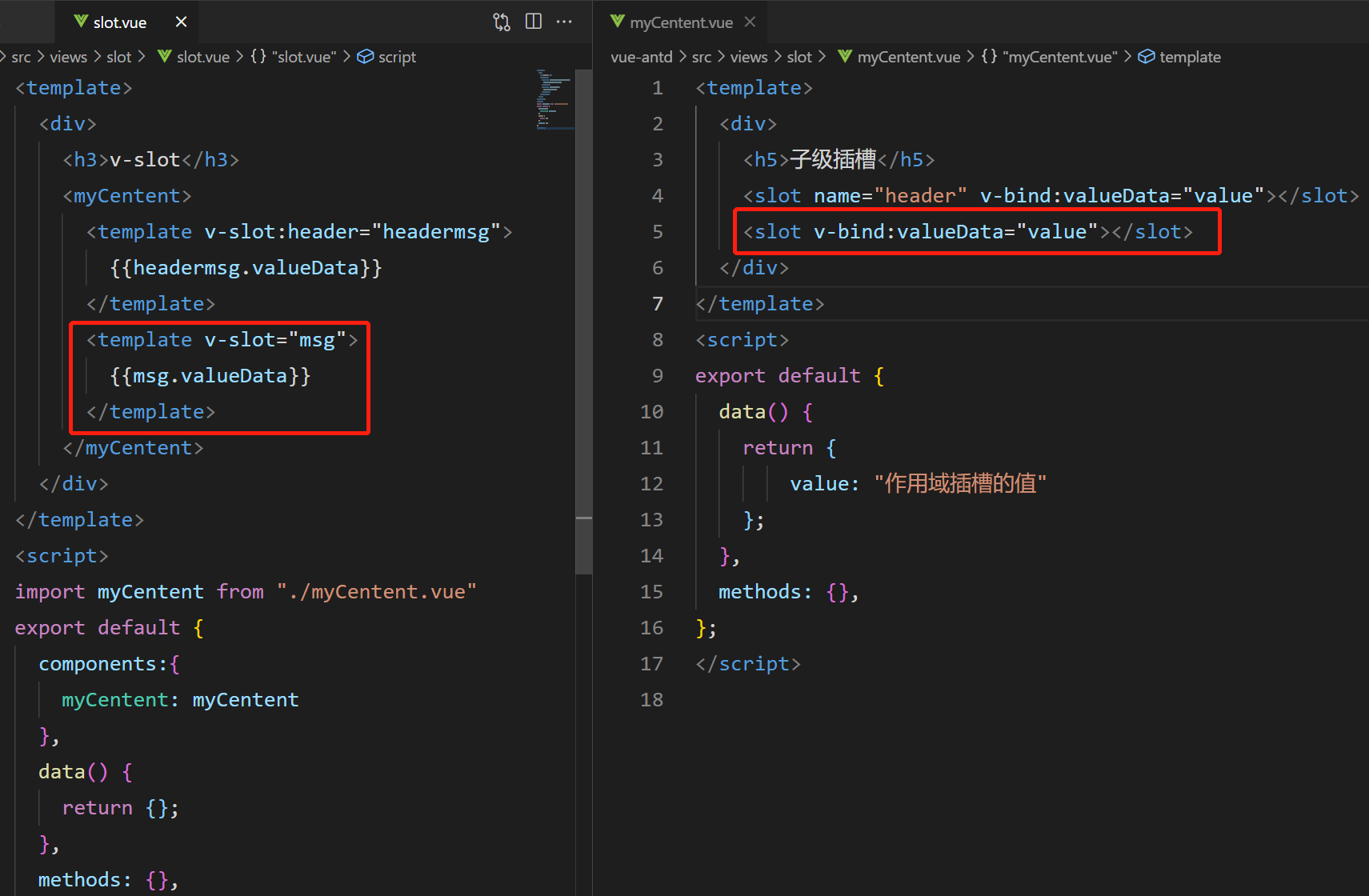Image resolution: width=1369 pixels, height=896 pixels.
Task: Click '<h5>子级插槽</h5>' line in myCentent.vue
Action: point(839,160)
